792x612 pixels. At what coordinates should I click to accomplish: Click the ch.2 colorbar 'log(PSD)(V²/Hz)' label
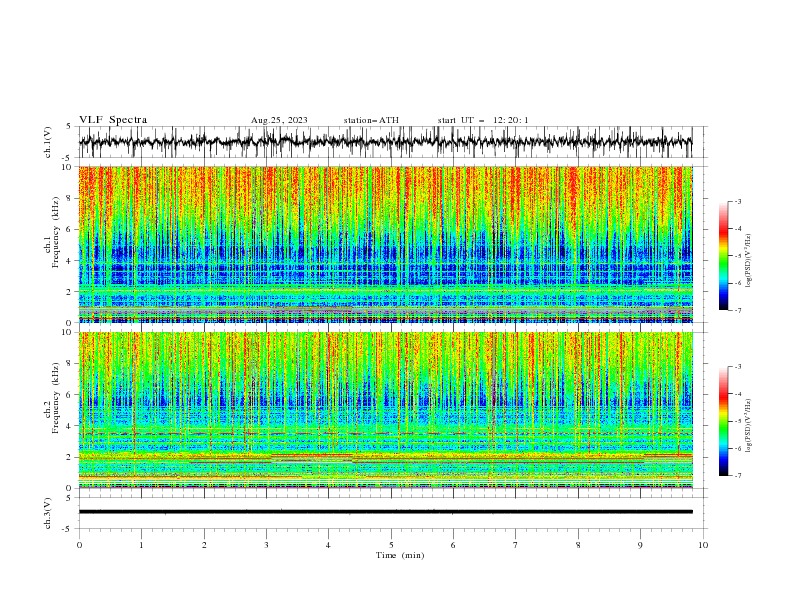coord(749,426)
